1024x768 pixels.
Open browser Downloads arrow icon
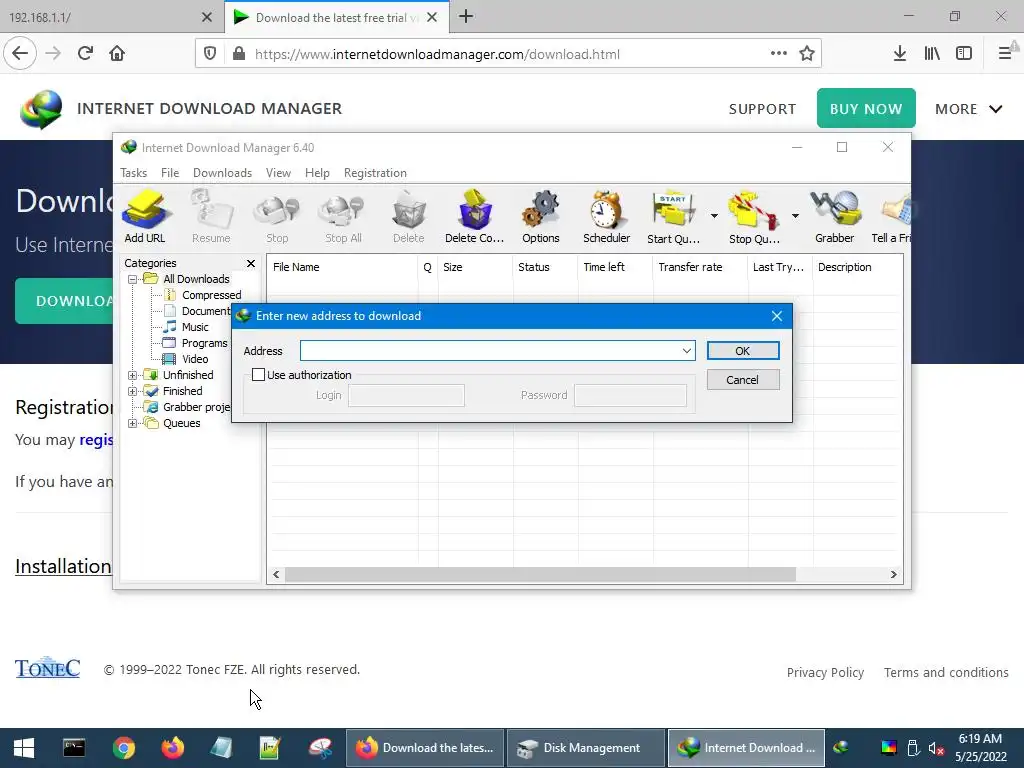(900, 54)
